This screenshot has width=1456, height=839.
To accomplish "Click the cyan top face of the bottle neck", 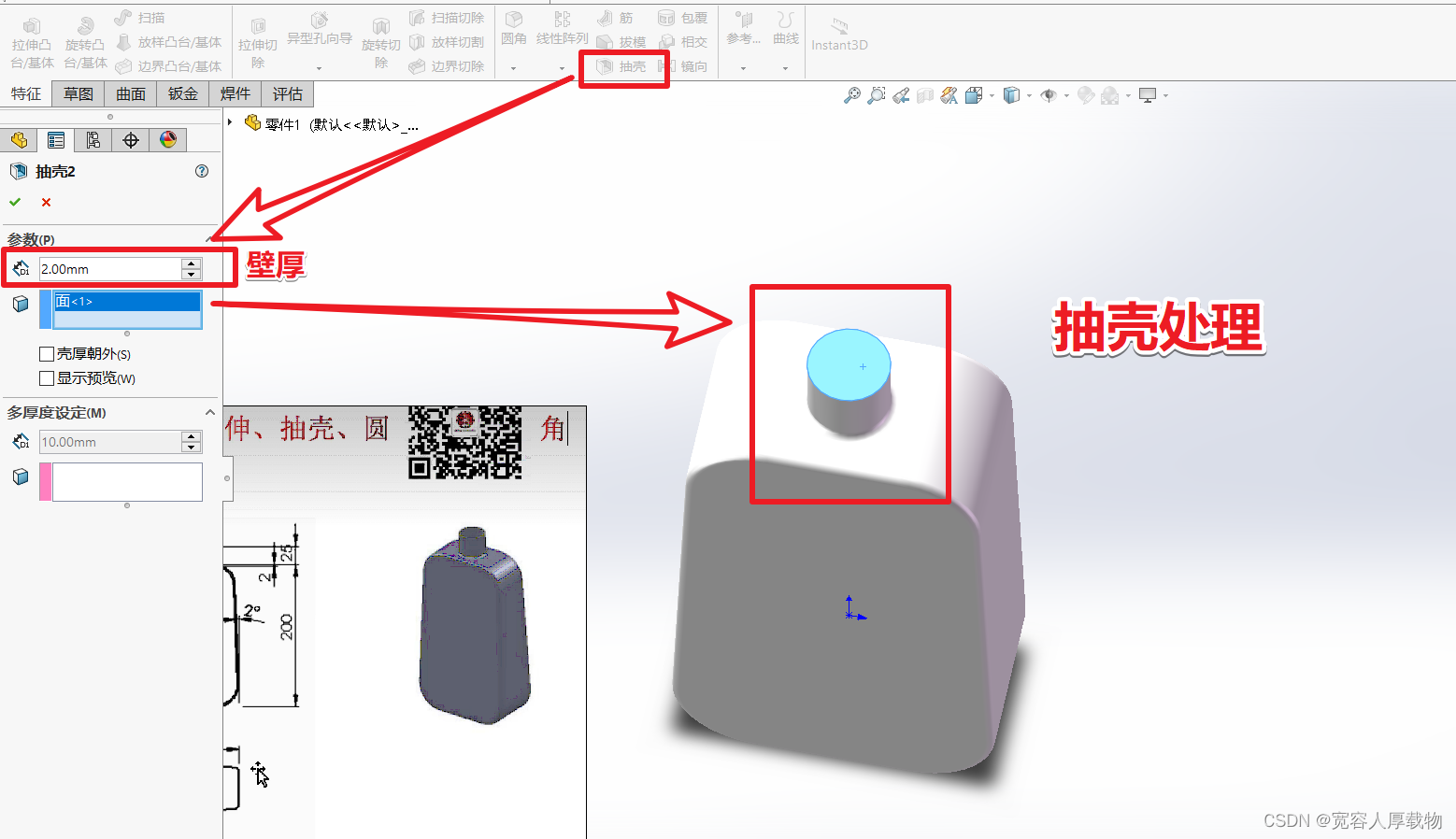I will click(x=849, y=364).
